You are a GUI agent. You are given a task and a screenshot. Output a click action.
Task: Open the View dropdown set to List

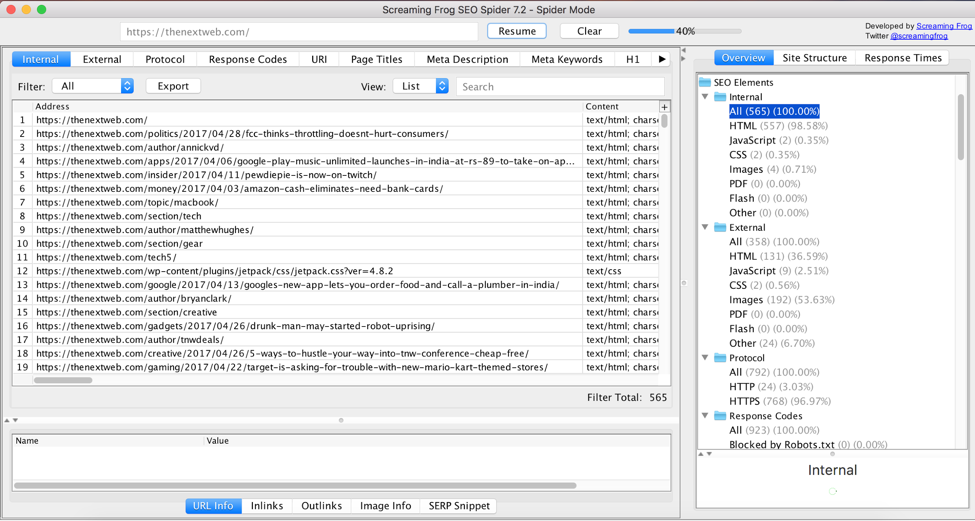tap(421, 86)
